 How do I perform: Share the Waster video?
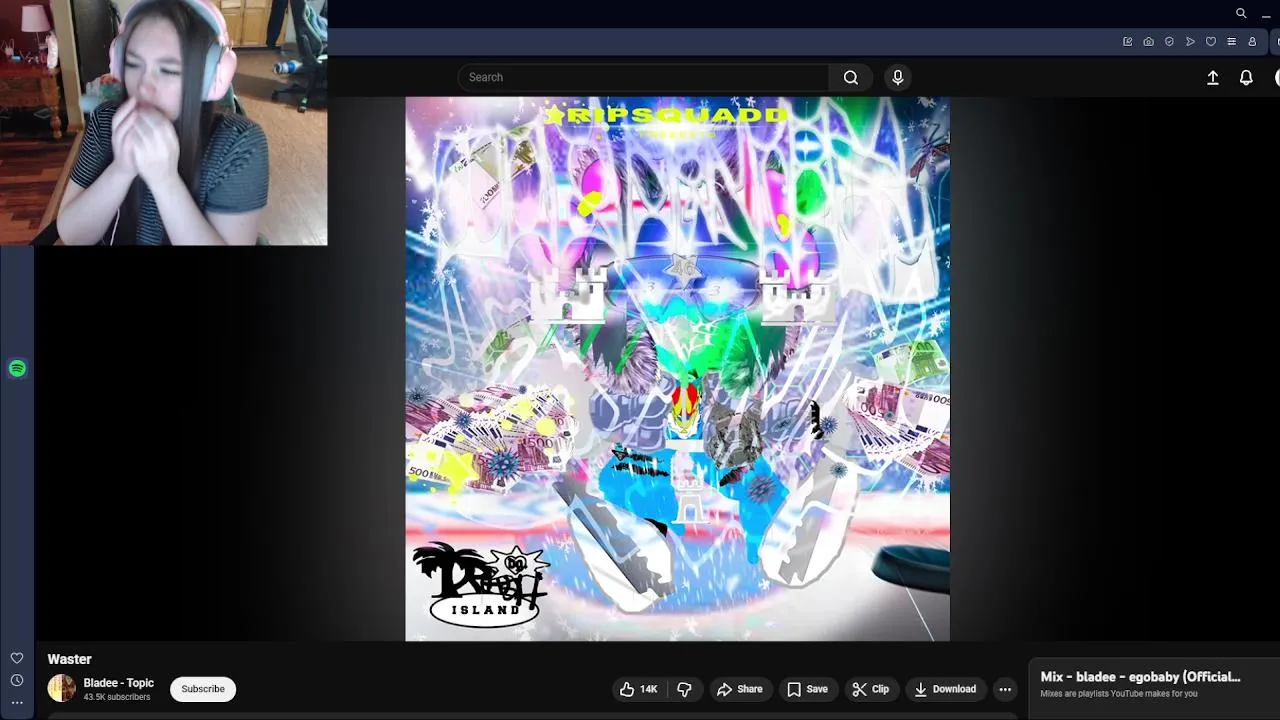coord(740,689)
